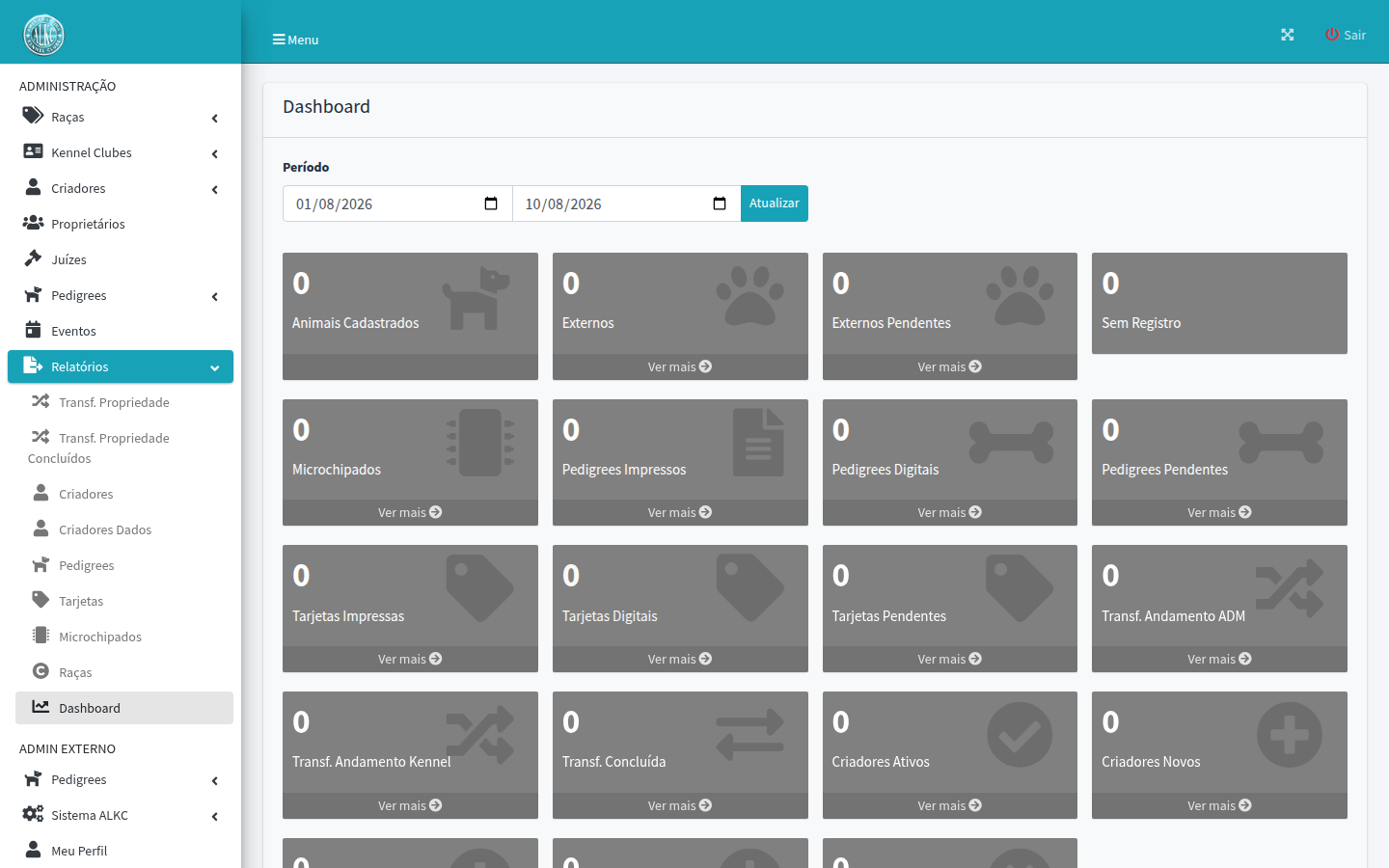Click the plus icon on Criadores Novos card

click(1290, 735)
